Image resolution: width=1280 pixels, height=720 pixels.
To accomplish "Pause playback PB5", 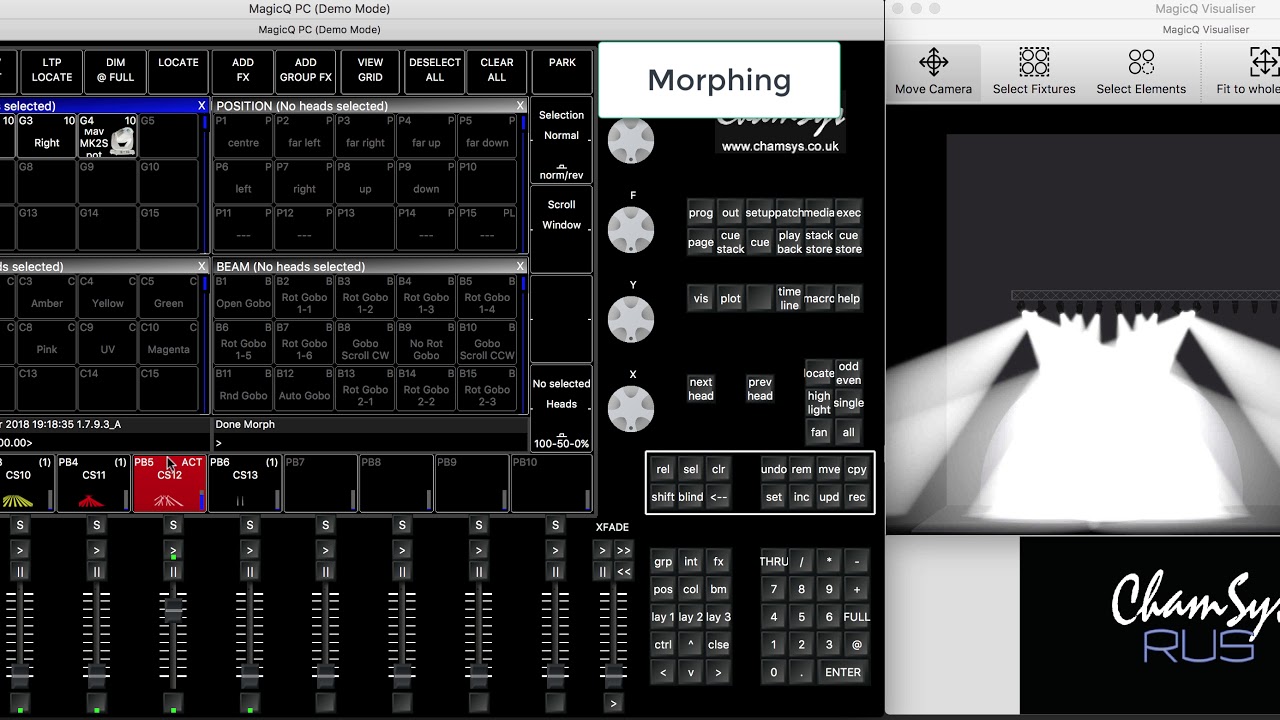I will 173,572.
